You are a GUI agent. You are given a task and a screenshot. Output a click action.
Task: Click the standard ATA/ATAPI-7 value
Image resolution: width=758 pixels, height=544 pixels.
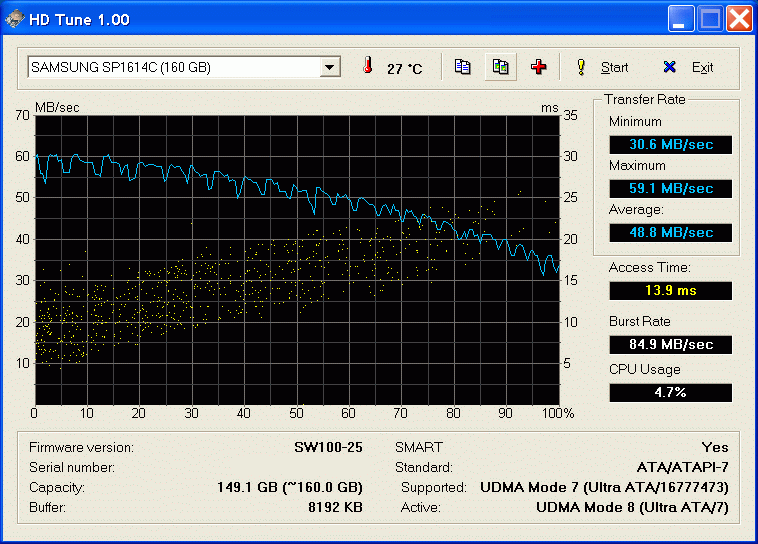(x=683, y=467)
